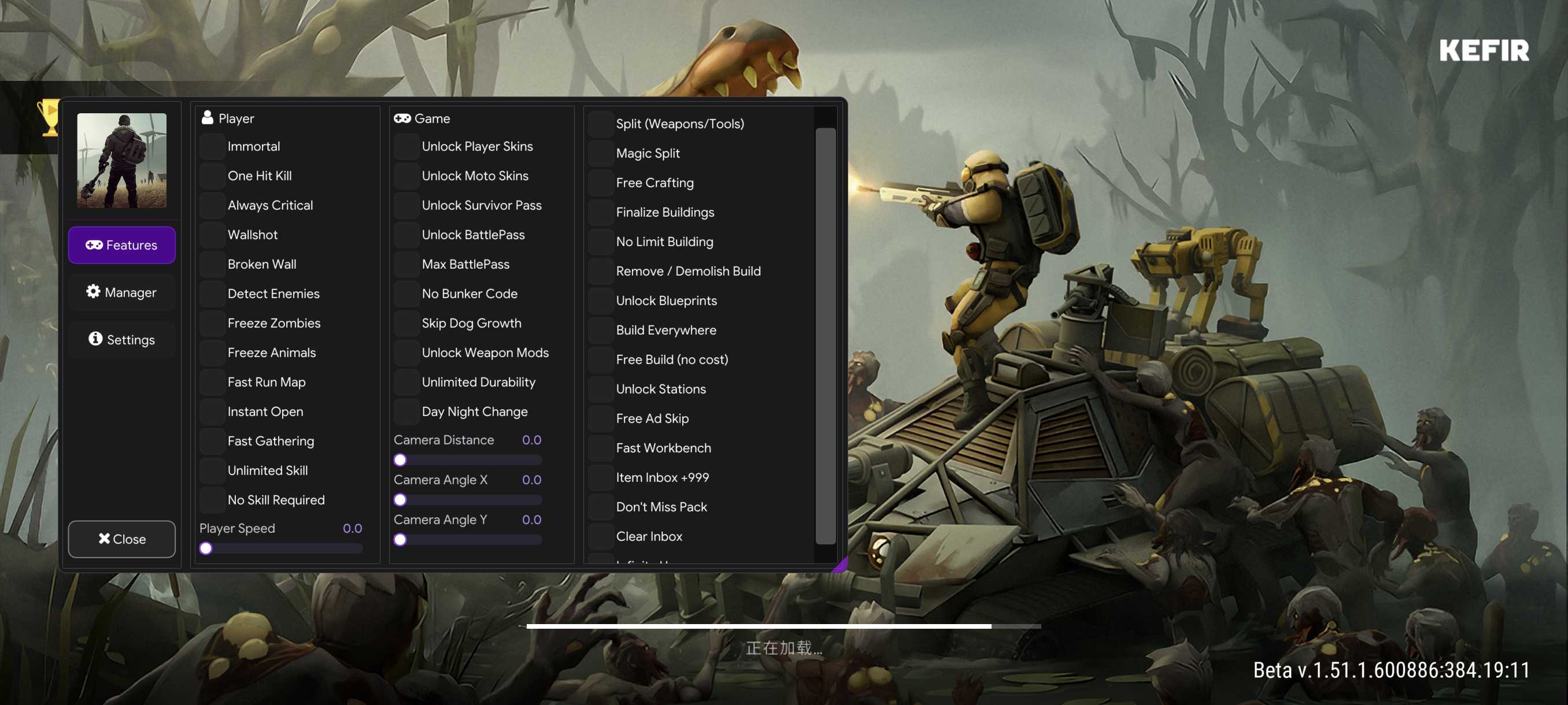1568x705 pixels.
Task: Open the Settings tab
Action: (122, 339)
